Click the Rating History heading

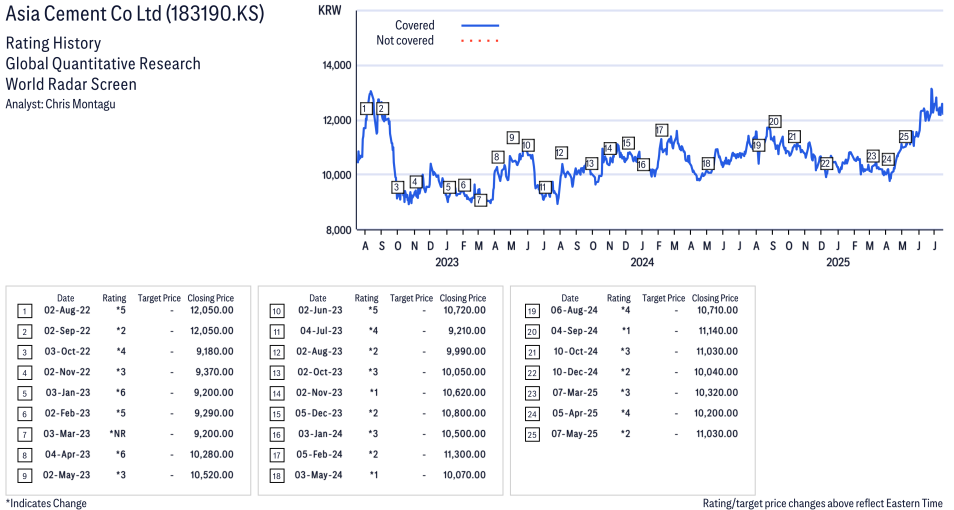[x=54, y=43]
